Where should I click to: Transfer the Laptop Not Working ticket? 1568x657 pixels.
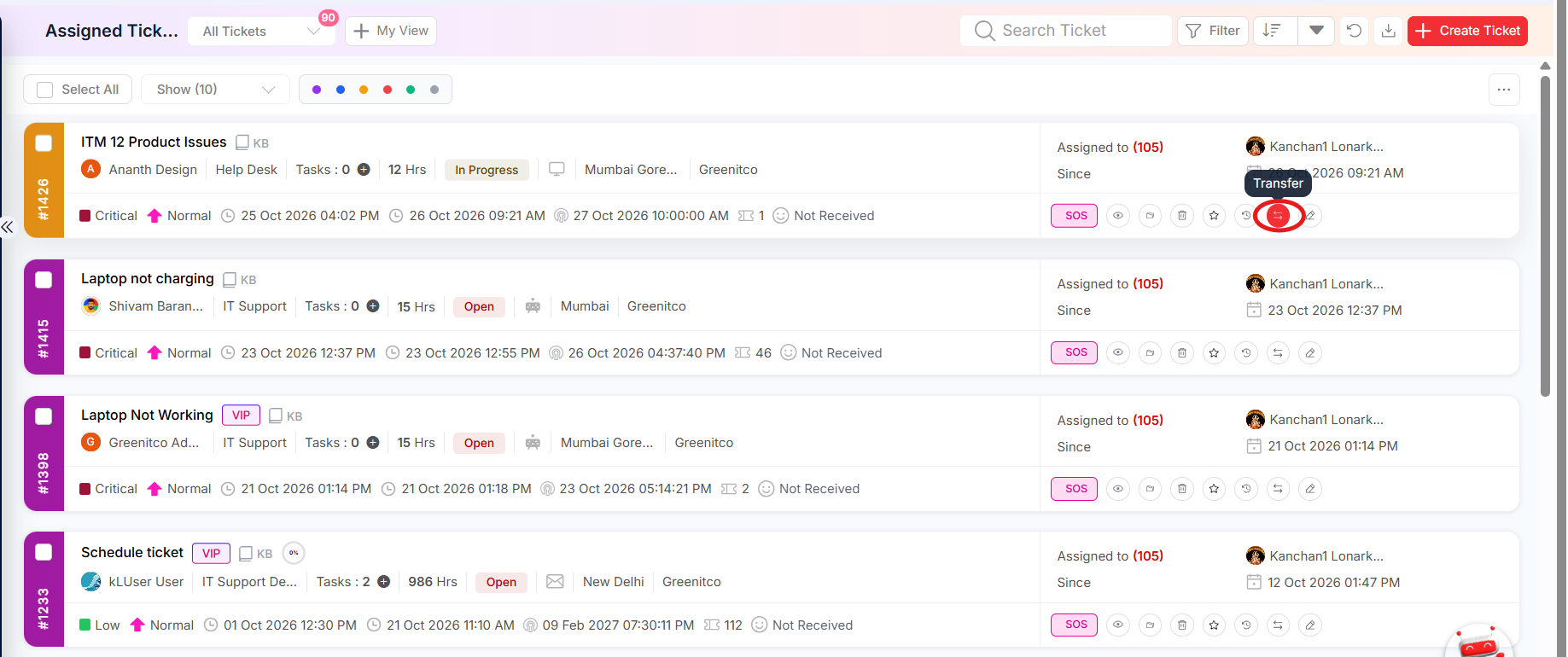(x=1278, y=489)
